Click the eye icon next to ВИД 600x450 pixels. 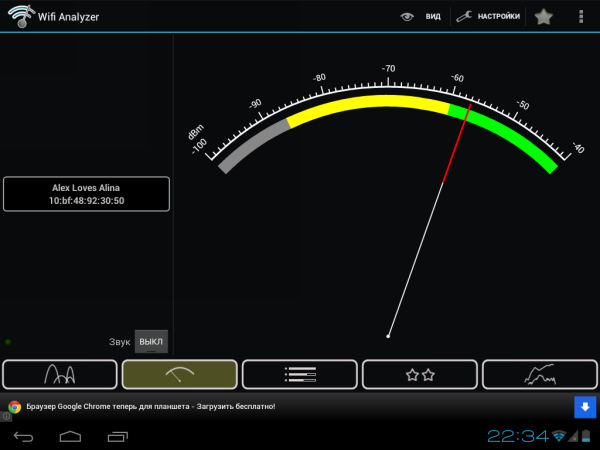(x=407, y=17)
